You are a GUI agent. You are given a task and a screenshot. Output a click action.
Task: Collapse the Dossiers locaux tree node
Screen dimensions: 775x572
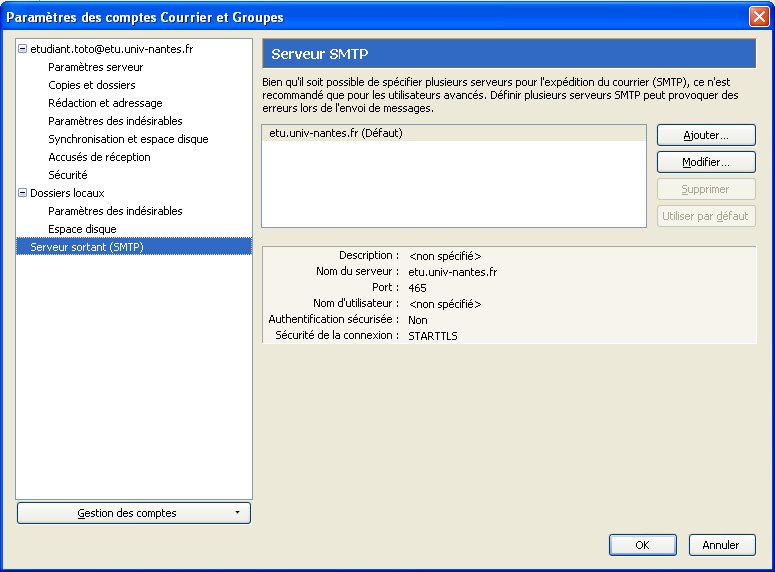[x=23, y=193]
